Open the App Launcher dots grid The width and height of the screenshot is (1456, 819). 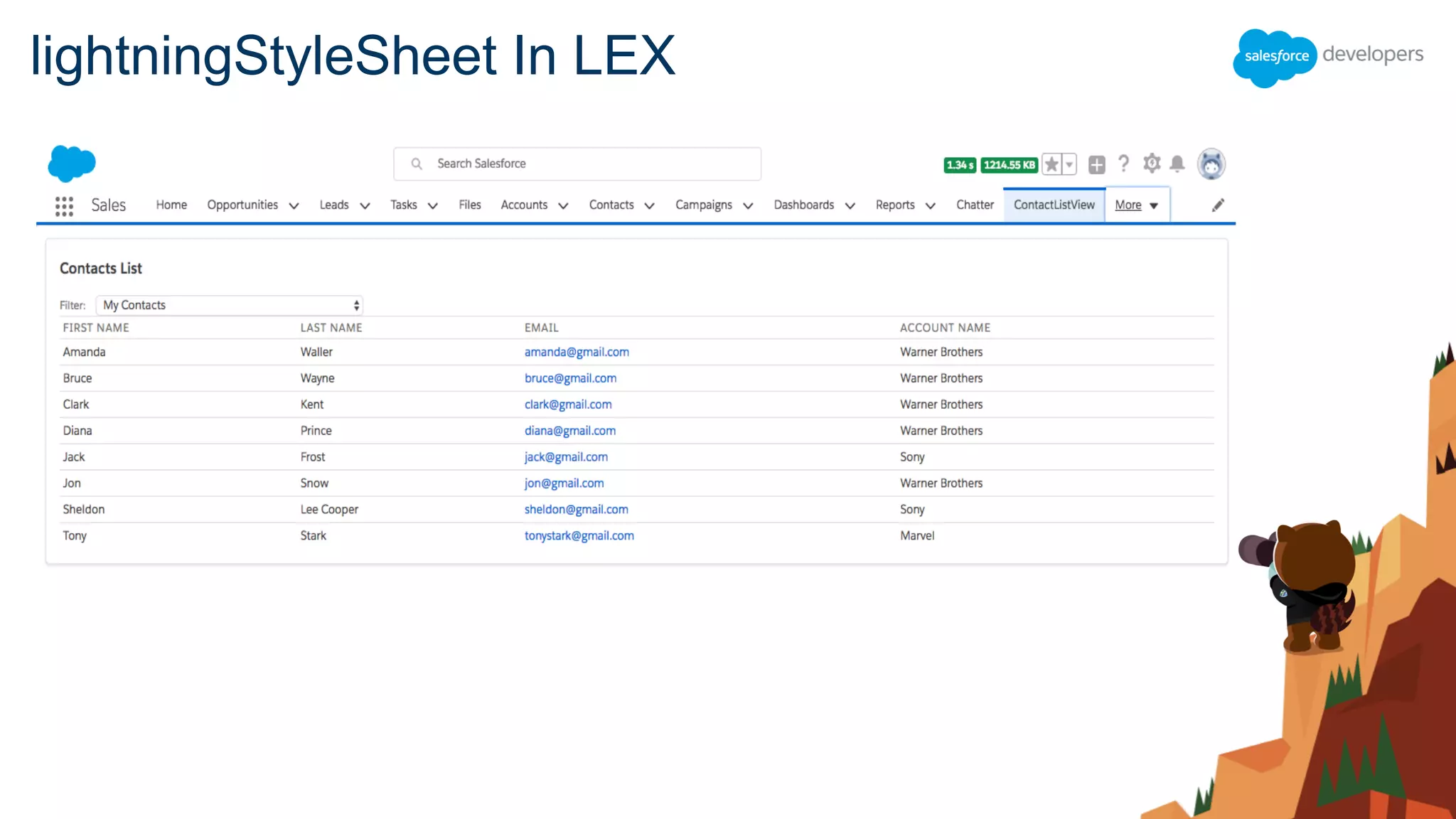click(64, 206)
